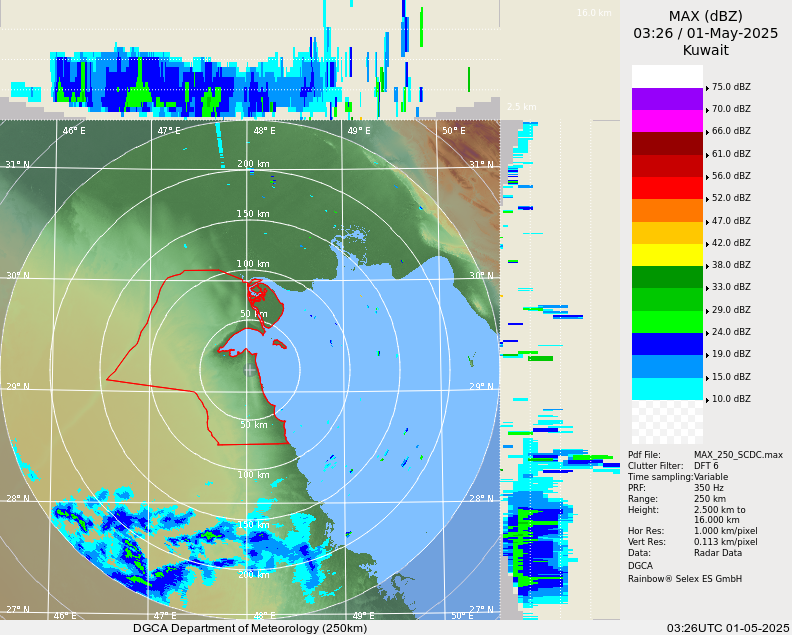Click the bright red 52.0 dBZ swatch
The image size is (792, 635).
coord(667,188)
